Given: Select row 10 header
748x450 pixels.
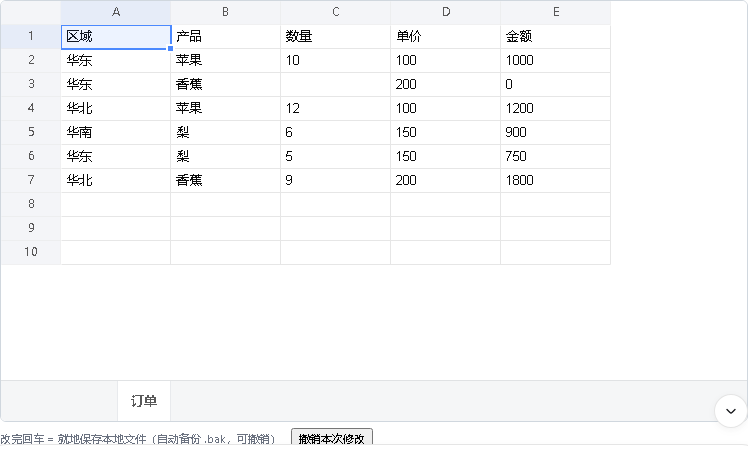Looking at the screenshot, I should (31, 252).
